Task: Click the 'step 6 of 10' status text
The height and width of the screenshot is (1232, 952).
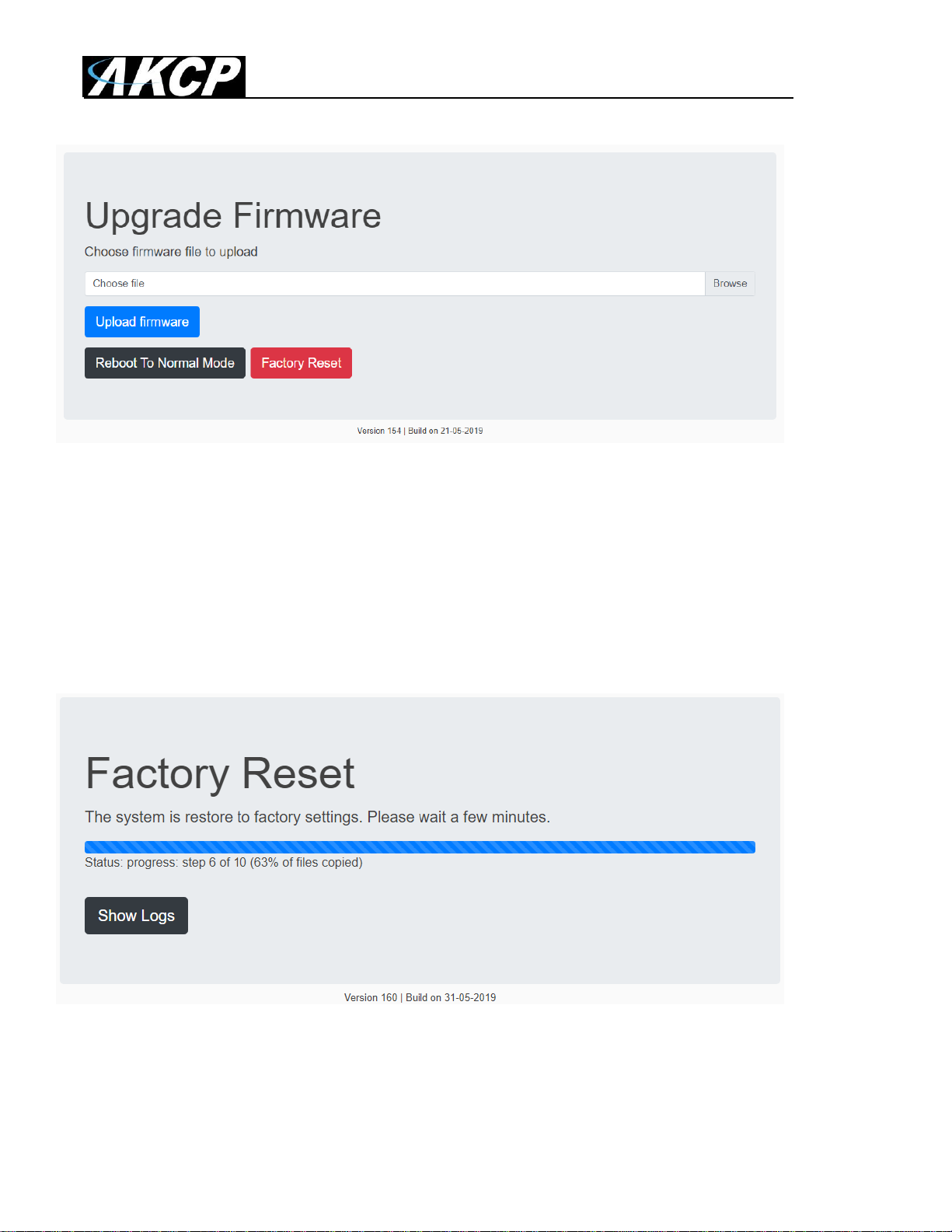Action: tap(214, 862)
